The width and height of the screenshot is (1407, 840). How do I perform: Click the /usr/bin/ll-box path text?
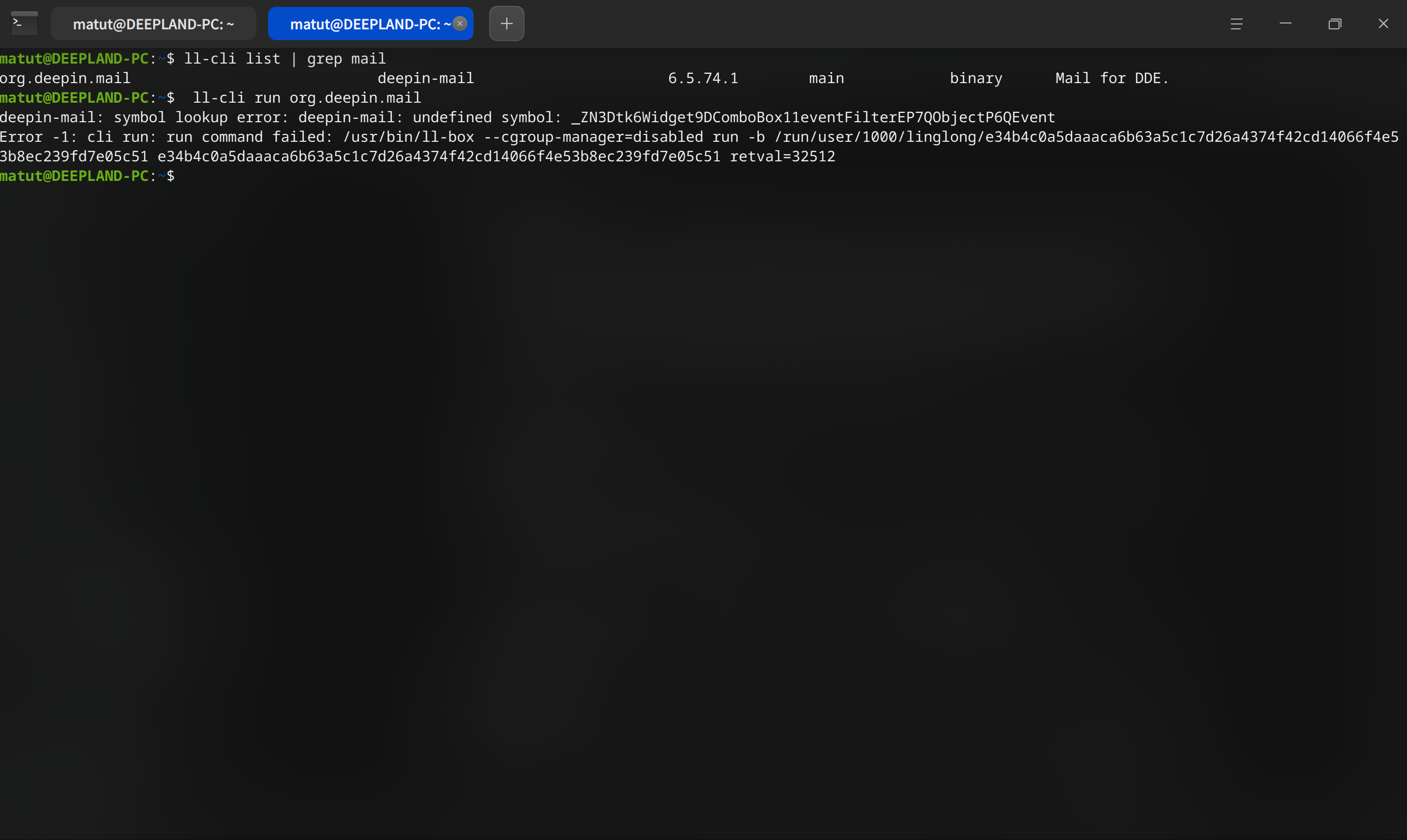[408, 137]
